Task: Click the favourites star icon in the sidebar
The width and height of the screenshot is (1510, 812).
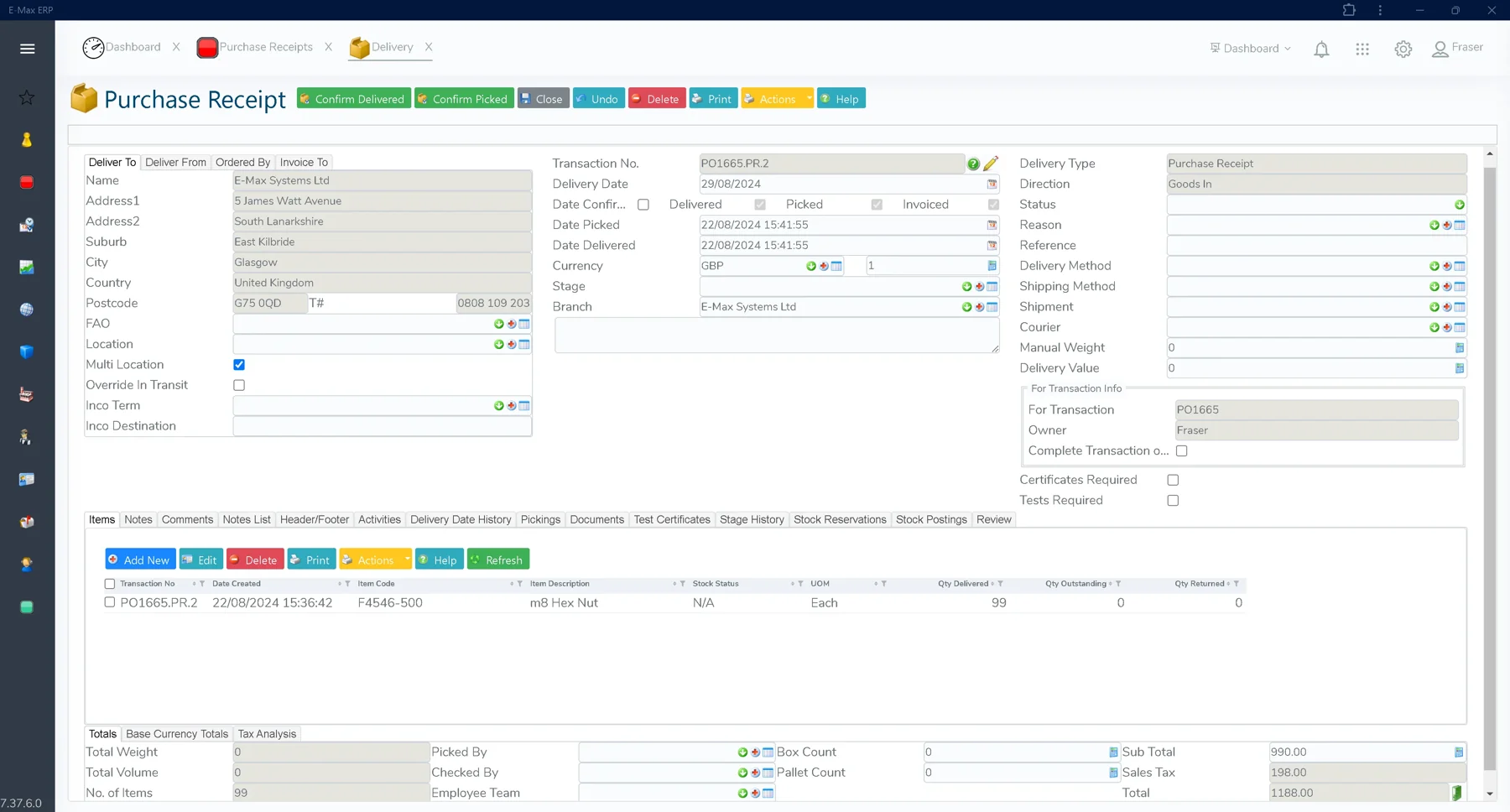Action: [27, 97]
